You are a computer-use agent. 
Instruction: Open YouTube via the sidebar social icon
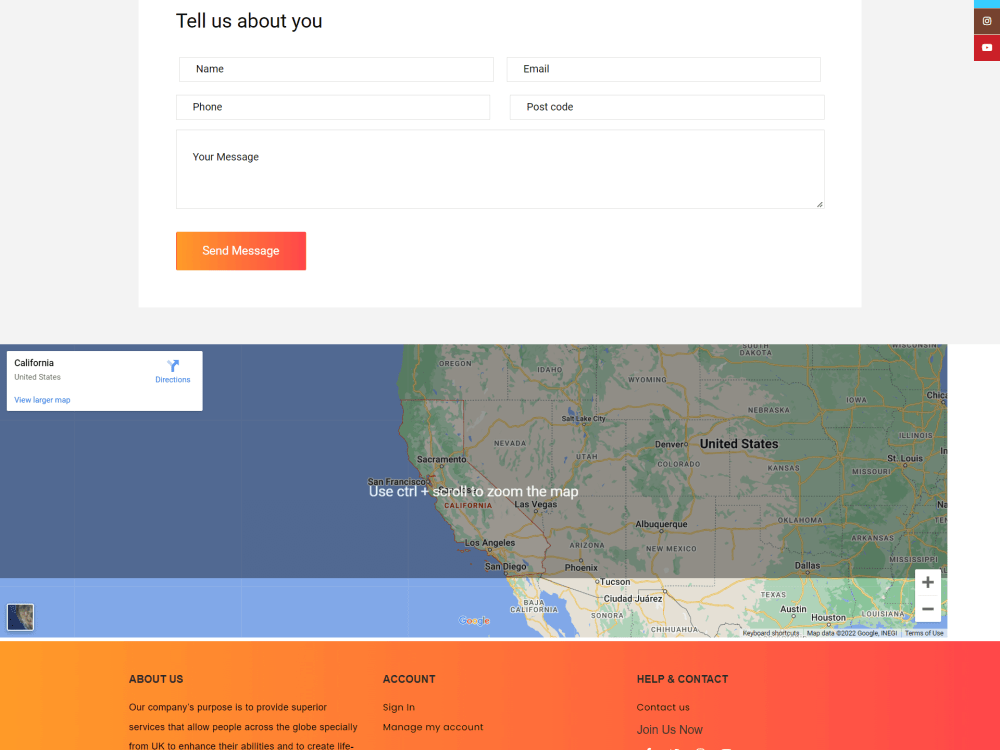(x=986, y=47)
